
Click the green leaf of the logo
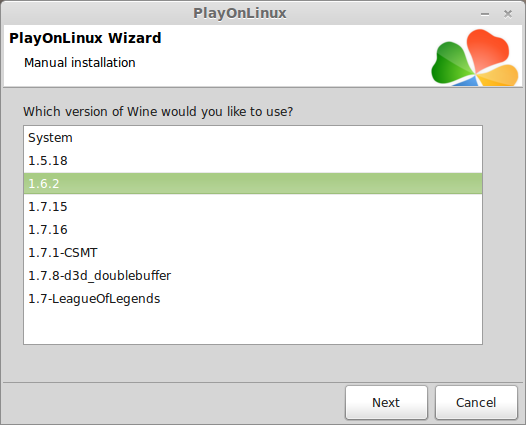(451, 64)
